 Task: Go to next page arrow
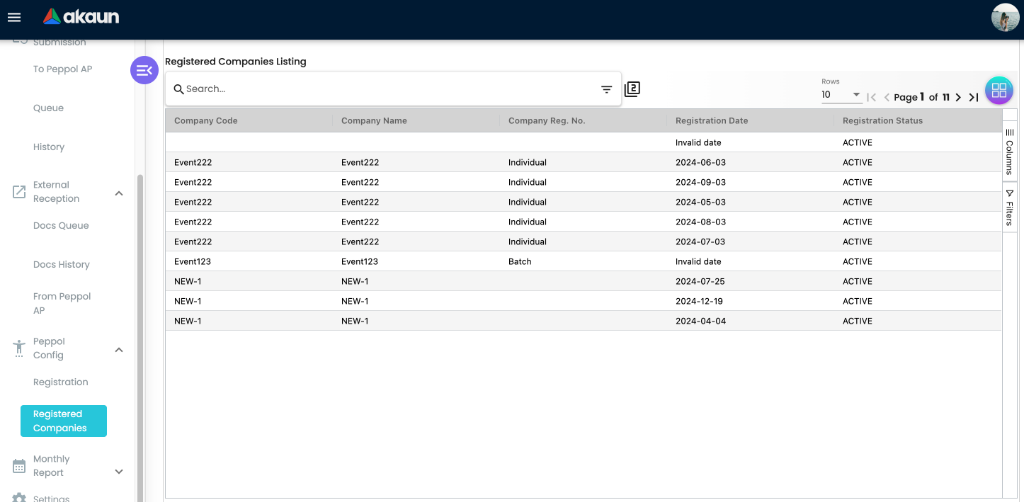click(958, 97)
